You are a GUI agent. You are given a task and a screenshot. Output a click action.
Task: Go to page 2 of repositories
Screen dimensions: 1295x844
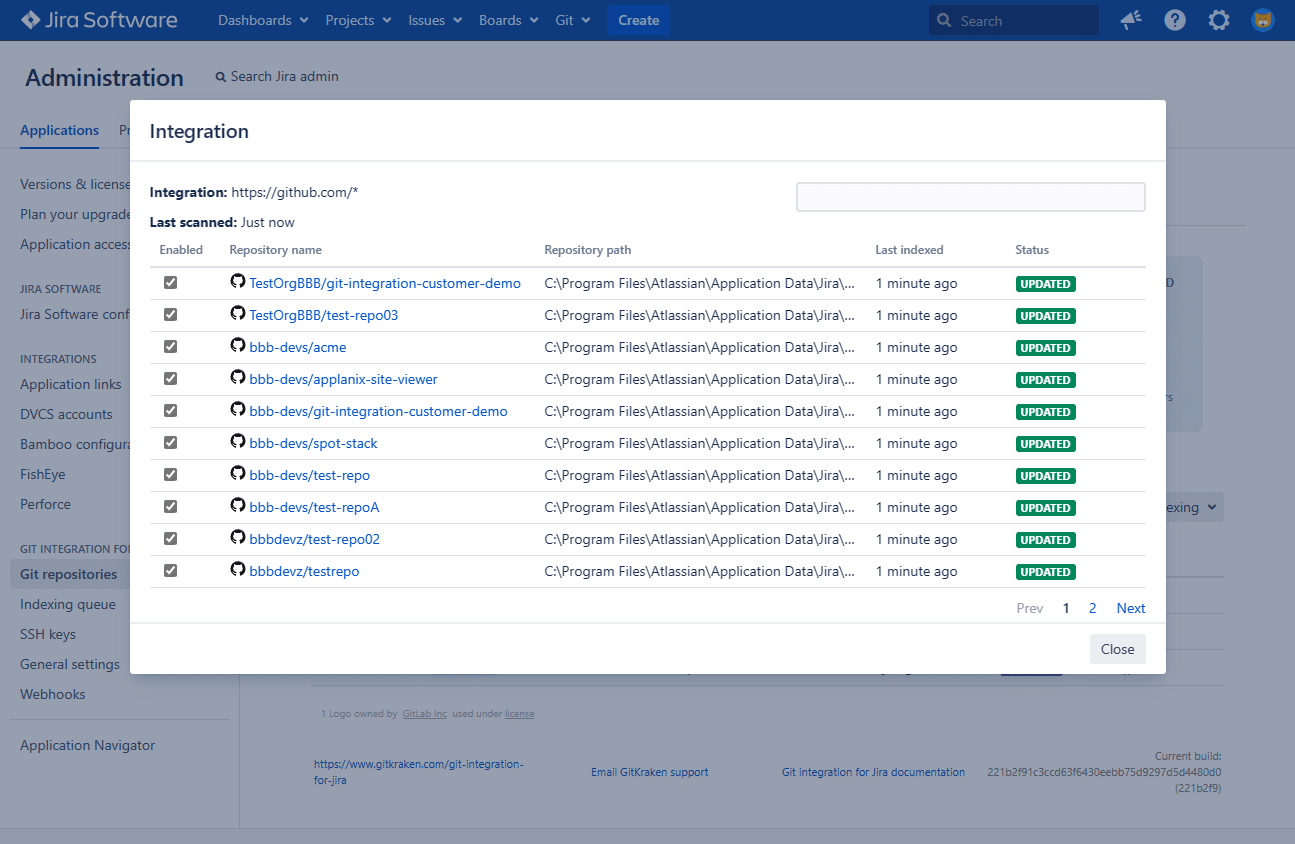pyautogui.click(x=1093, y=608)
